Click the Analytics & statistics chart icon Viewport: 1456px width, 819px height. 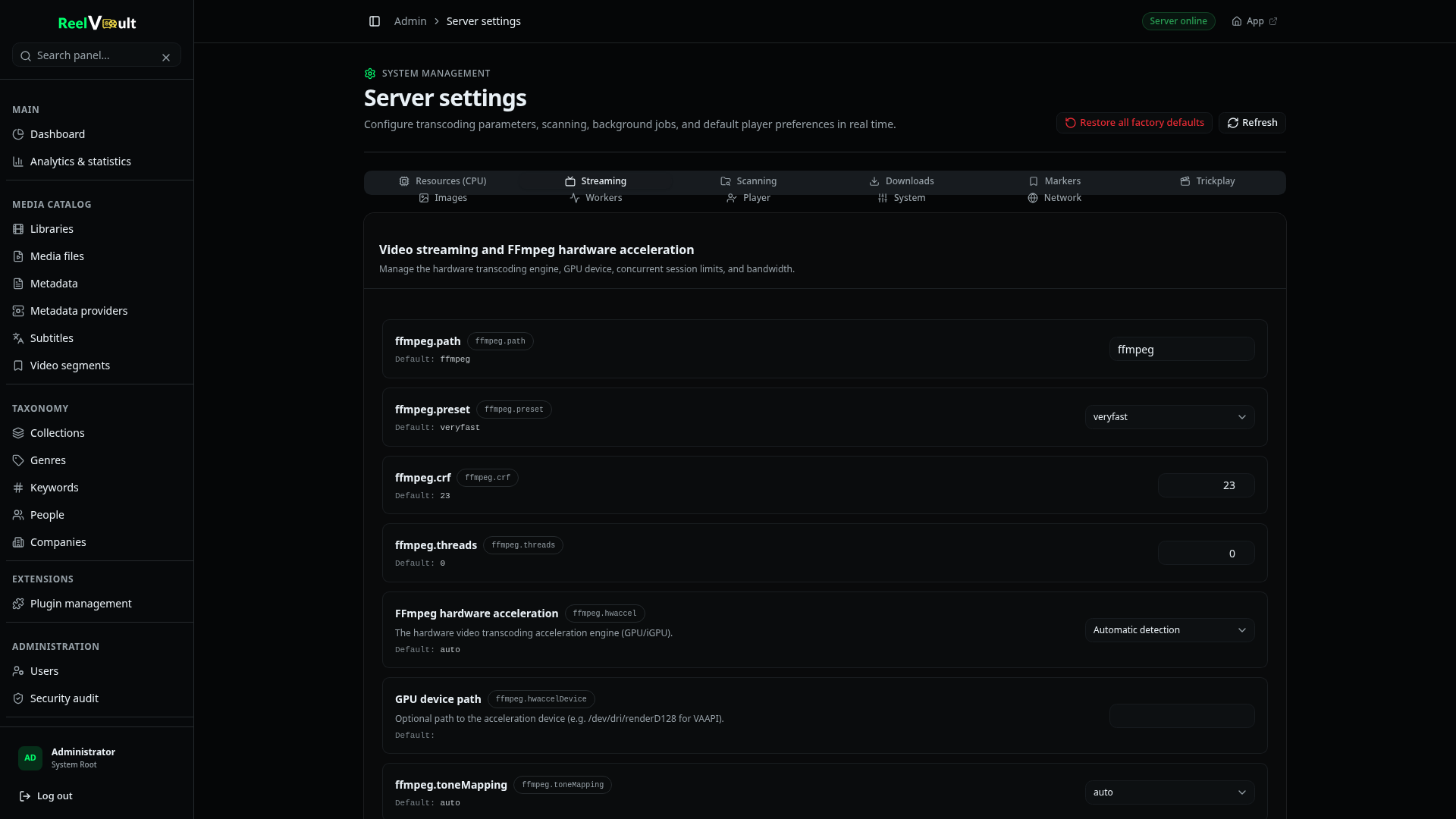coord(18,162)
